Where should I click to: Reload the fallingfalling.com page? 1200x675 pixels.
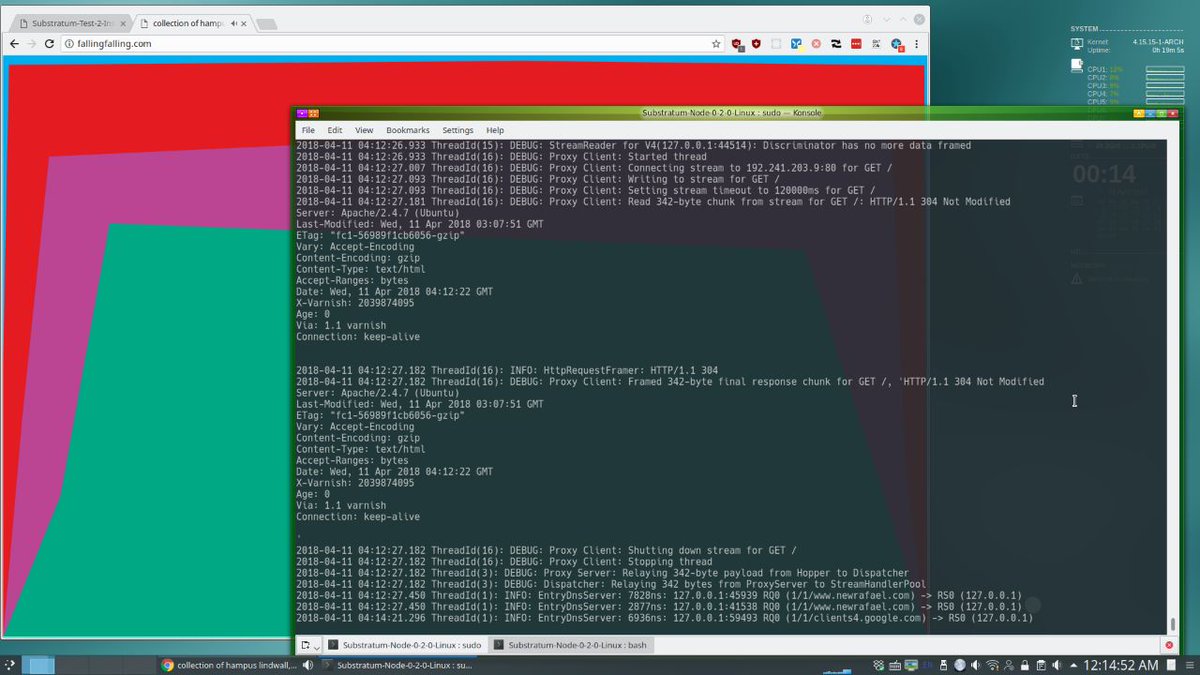click(x=49, y=44)
